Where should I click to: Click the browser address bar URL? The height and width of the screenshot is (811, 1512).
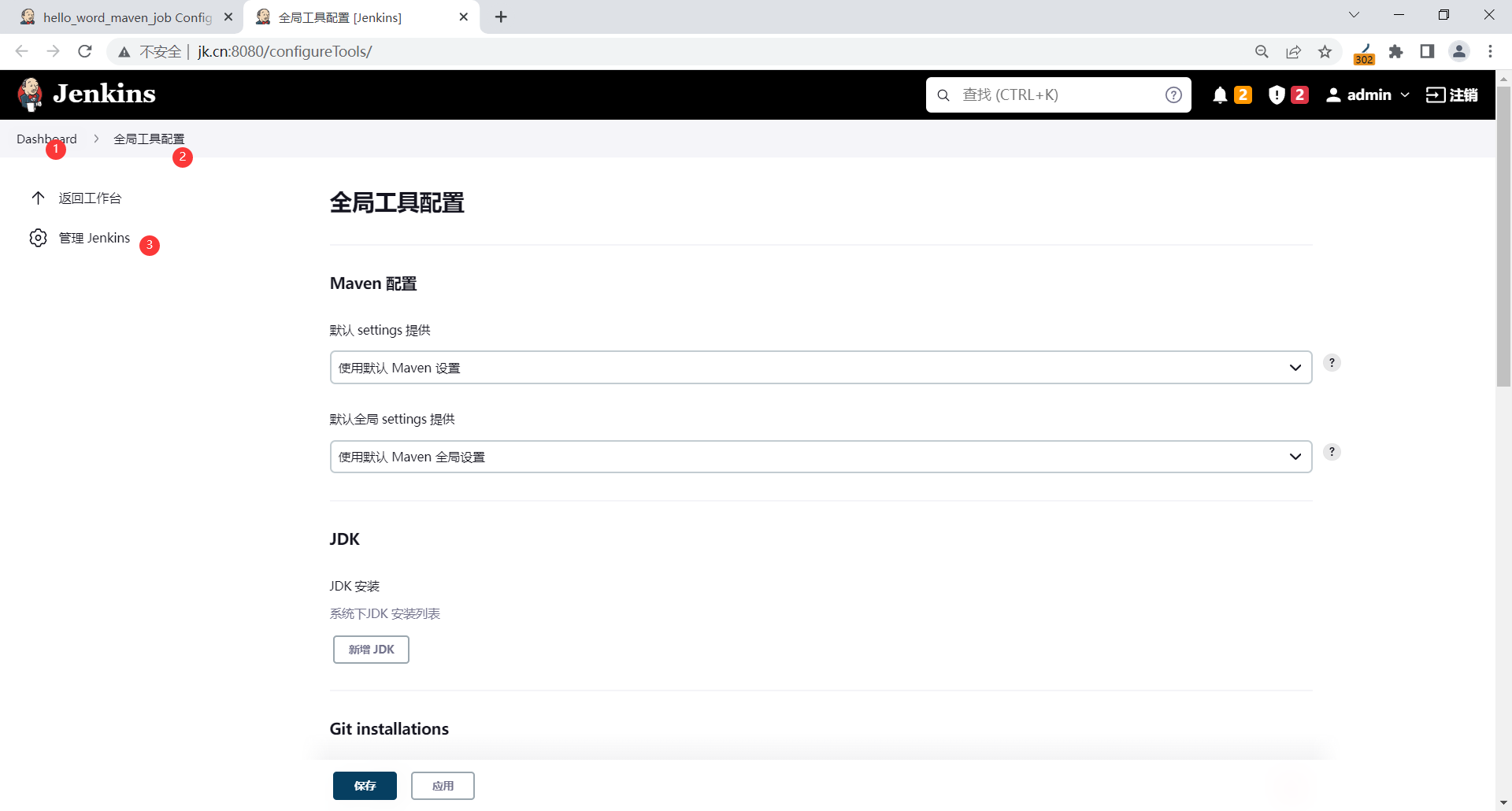pyautogui.click(x=284, y=51)
